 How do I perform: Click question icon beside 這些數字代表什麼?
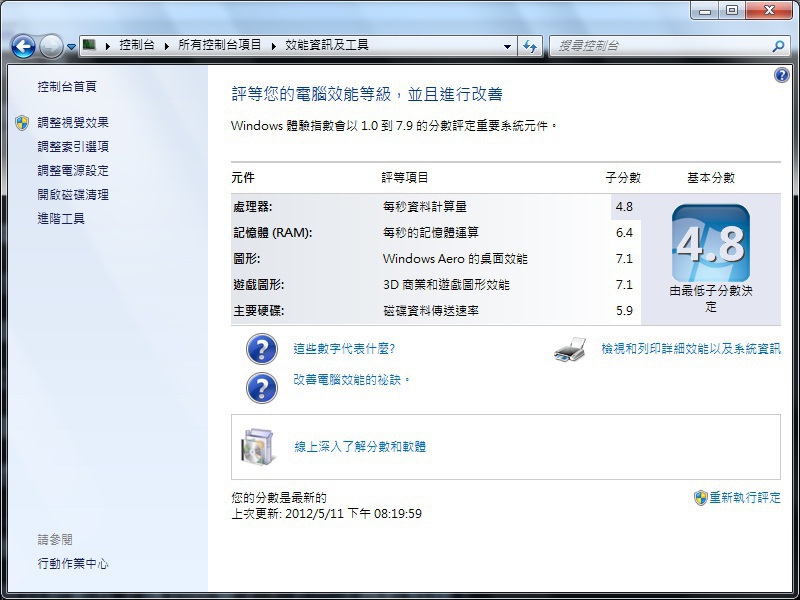click(262, 349)
